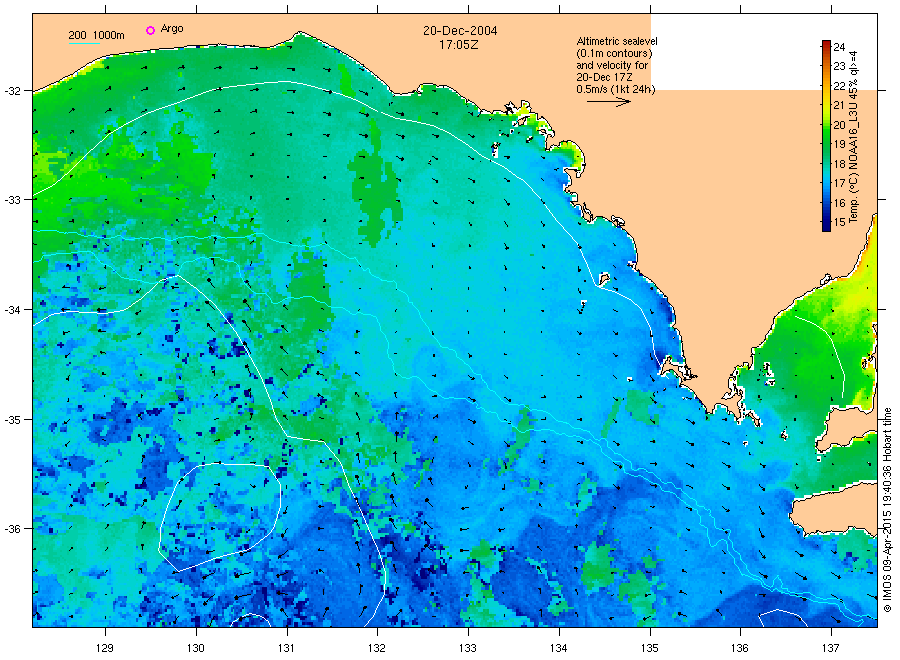
Task: Click the latitude axis label -36
Action: coord(12,529)
